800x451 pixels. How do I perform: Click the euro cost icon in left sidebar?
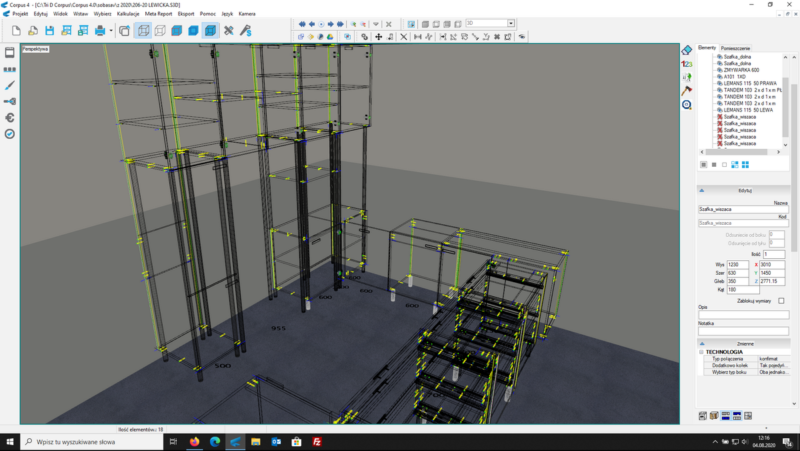(x=9, y=117)
